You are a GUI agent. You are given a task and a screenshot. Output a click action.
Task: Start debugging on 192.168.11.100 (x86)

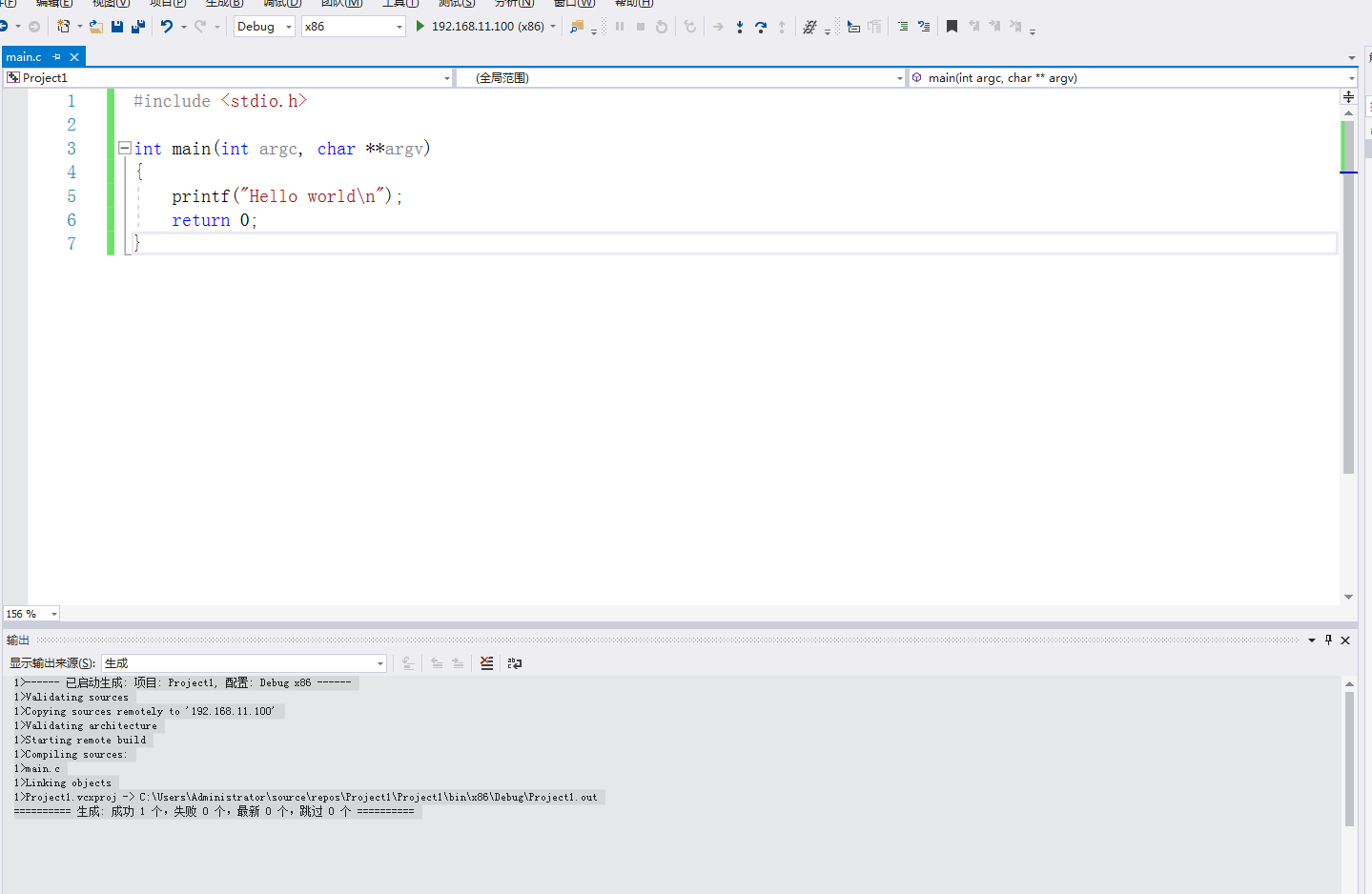480,27
